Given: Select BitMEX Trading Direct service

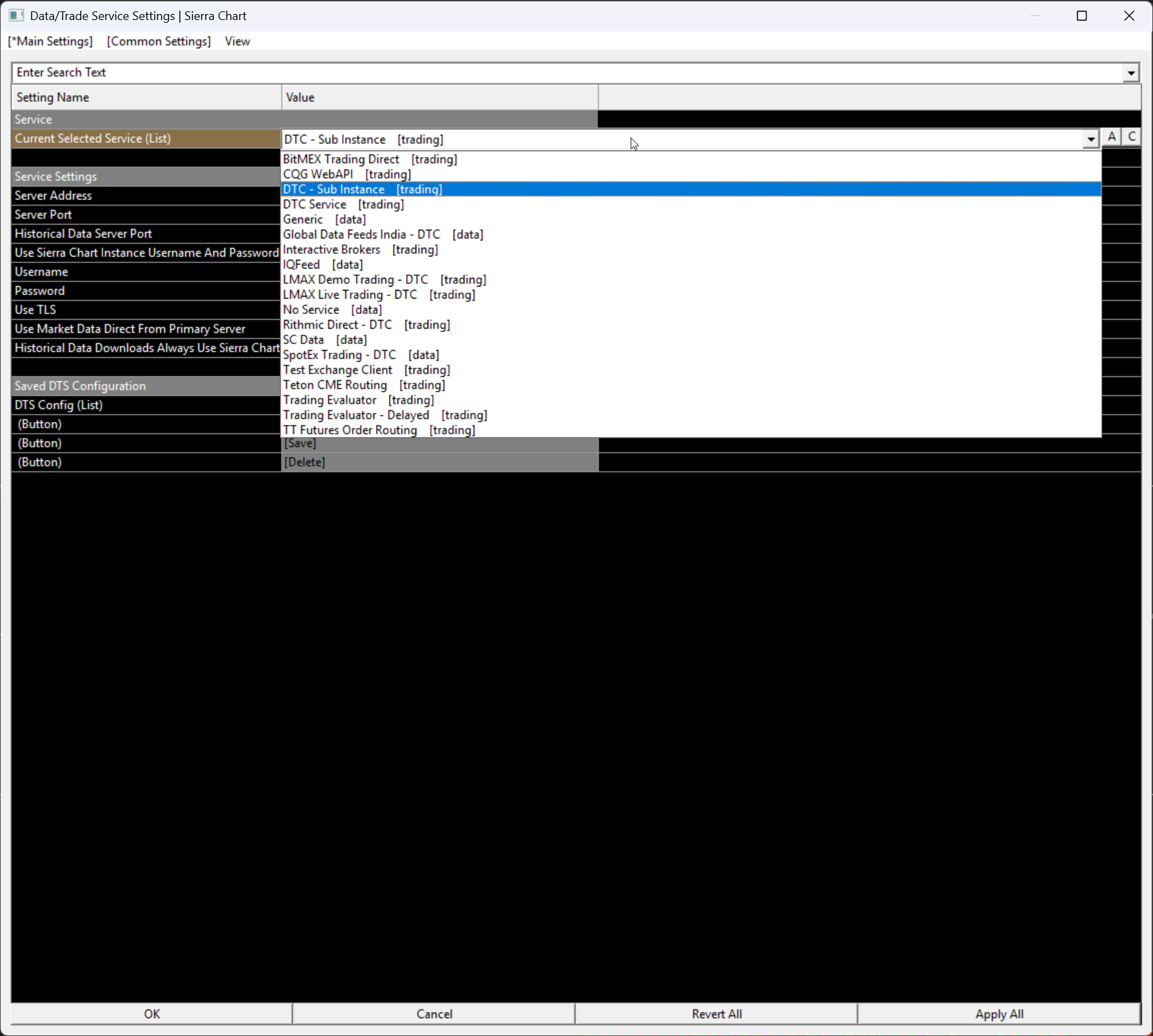Looking at the screenshot, I should click(691, 159).
